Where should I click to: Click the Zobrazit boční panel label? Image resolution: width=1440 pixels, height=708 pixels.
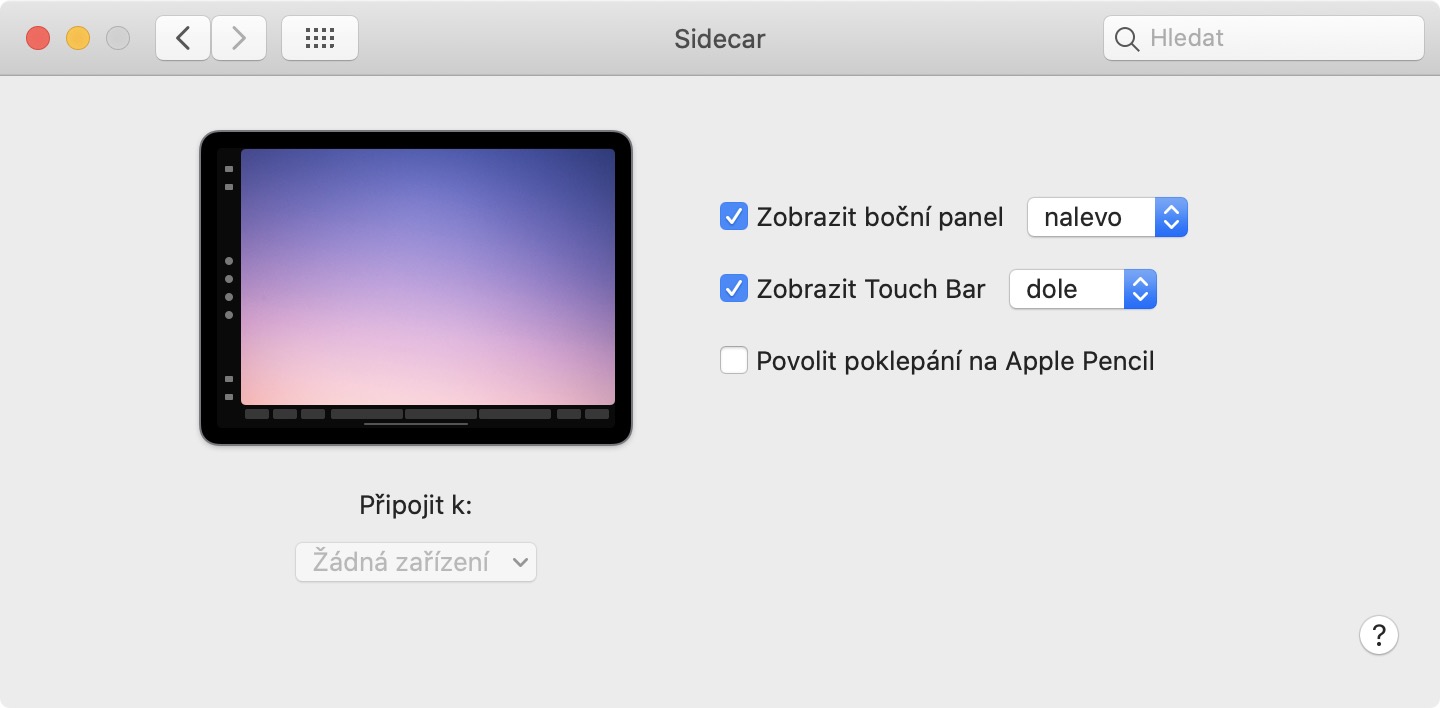(880, 217)
